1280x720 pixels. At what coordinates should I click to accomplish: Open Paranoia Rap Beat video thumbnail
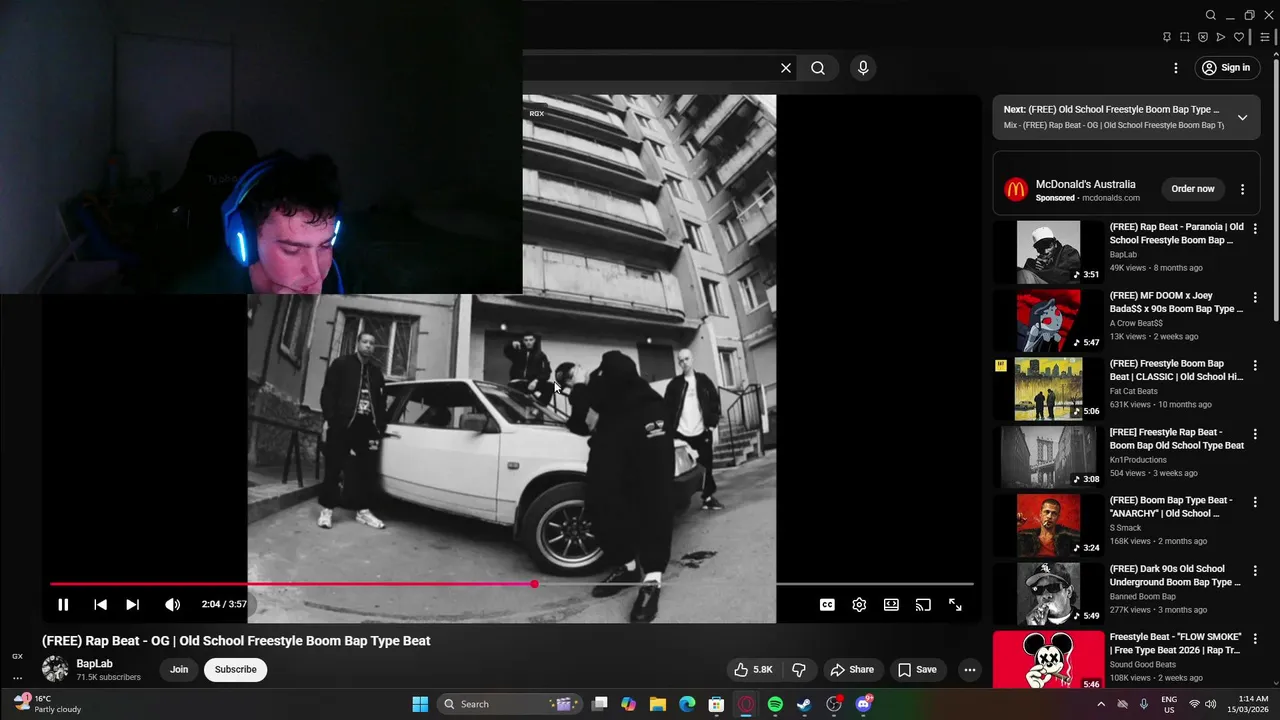point(1049,252)
